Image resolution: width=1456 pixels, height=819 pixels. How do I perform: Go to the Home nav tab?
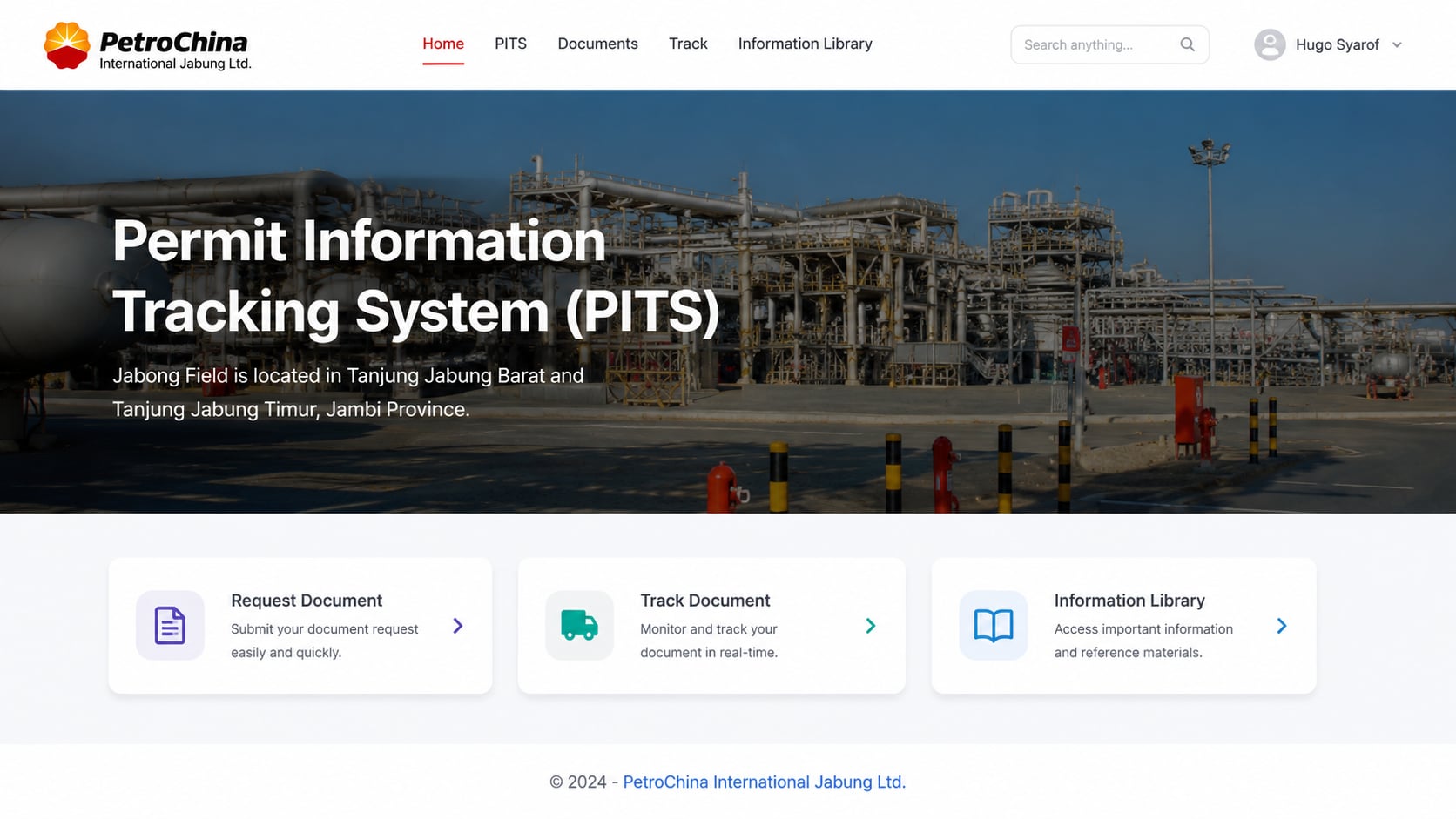pos(443,44)
